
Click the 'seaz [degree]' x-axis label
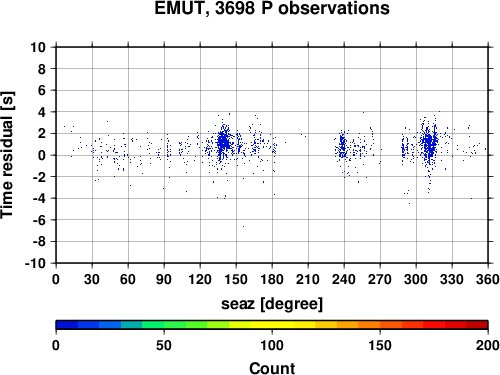point(272,304)
